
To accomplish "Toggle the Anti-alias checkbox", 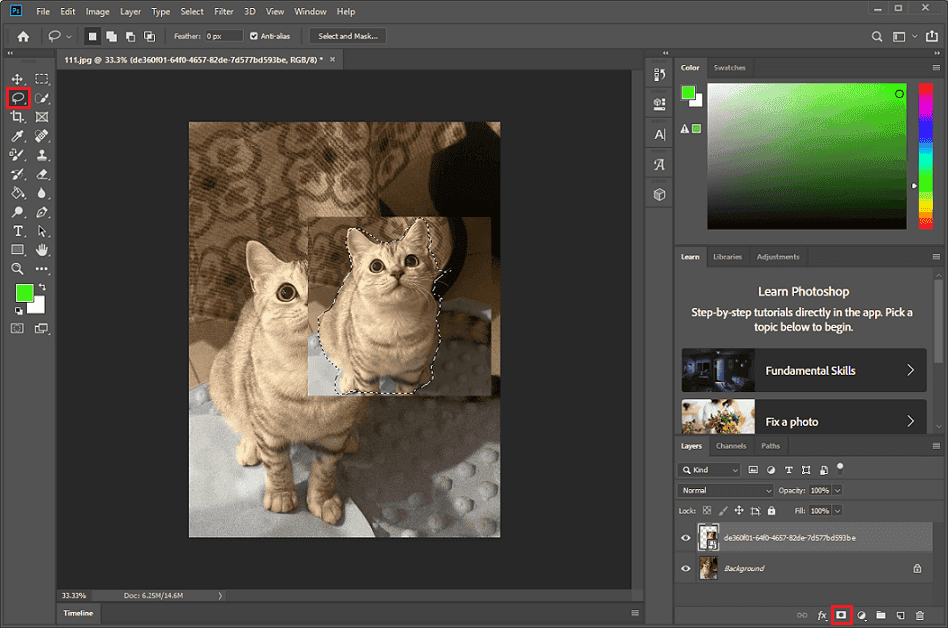I will point(252,36).
